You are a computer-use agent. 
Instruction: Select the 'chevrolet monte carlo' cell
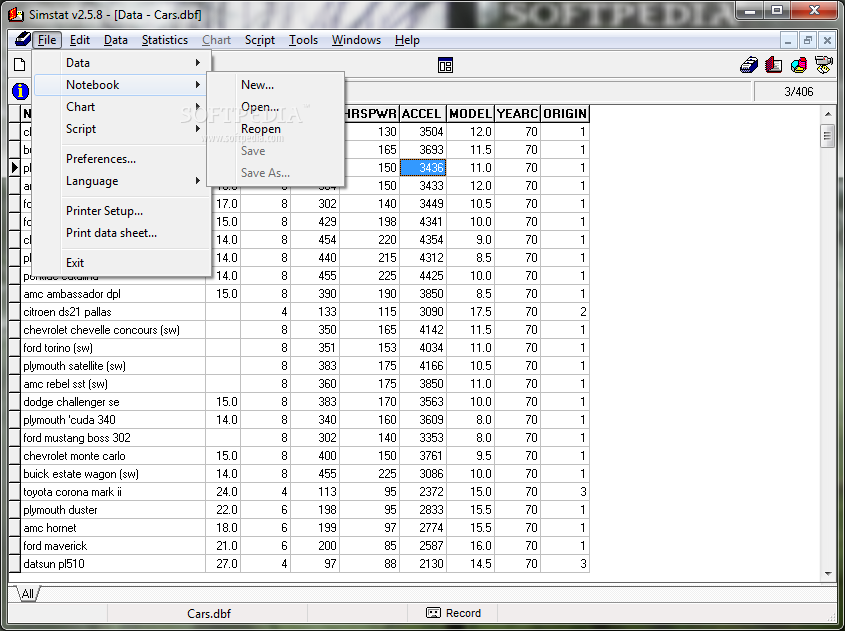point(113,456)
